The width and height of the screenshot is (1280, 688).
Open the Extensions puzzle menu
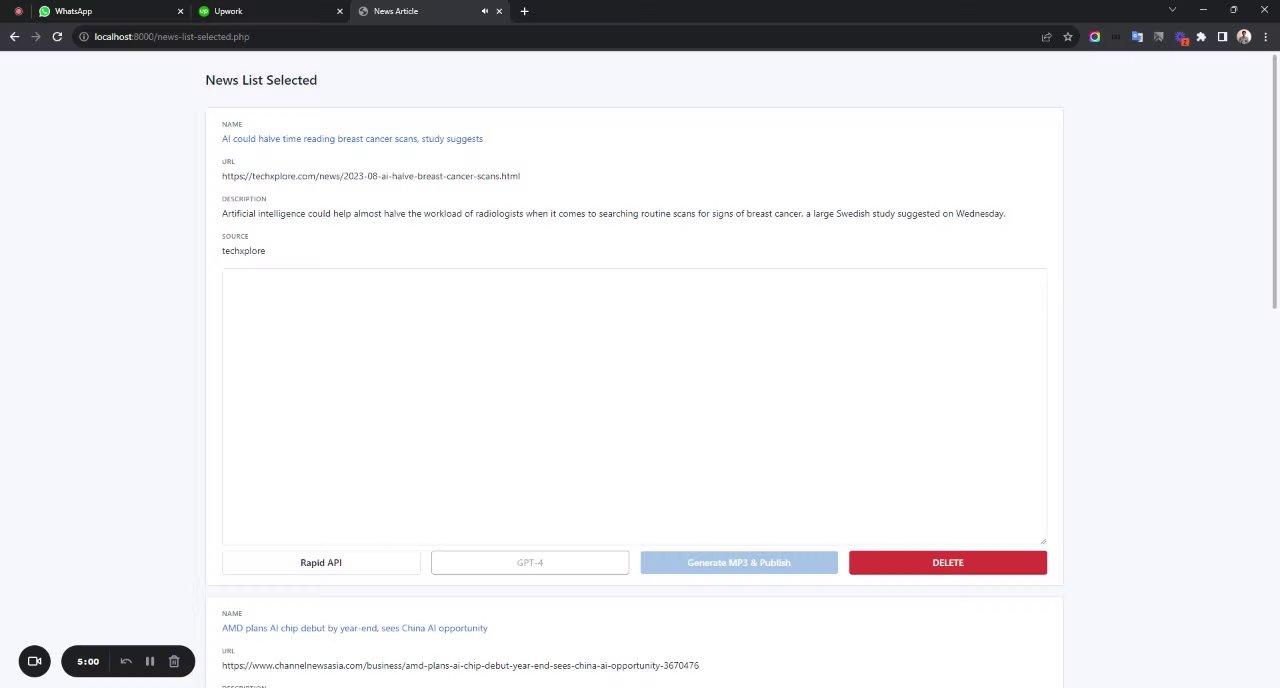(1201, 37)
